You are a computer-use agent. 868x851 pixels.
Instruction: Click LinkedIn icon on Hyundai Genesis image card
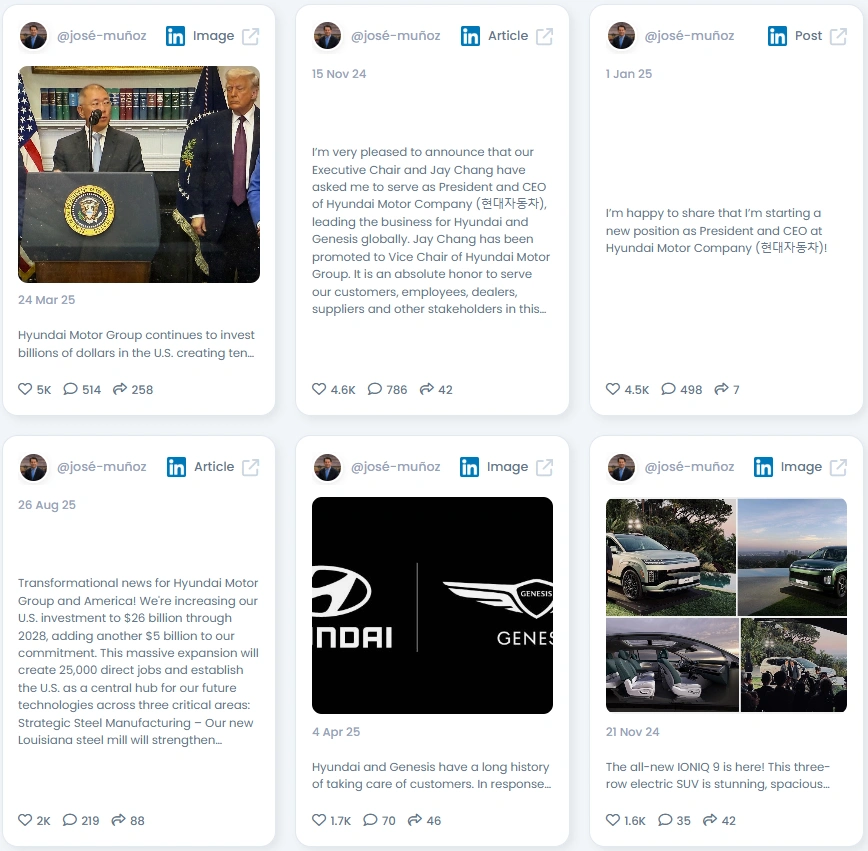(x=469, y=467)
